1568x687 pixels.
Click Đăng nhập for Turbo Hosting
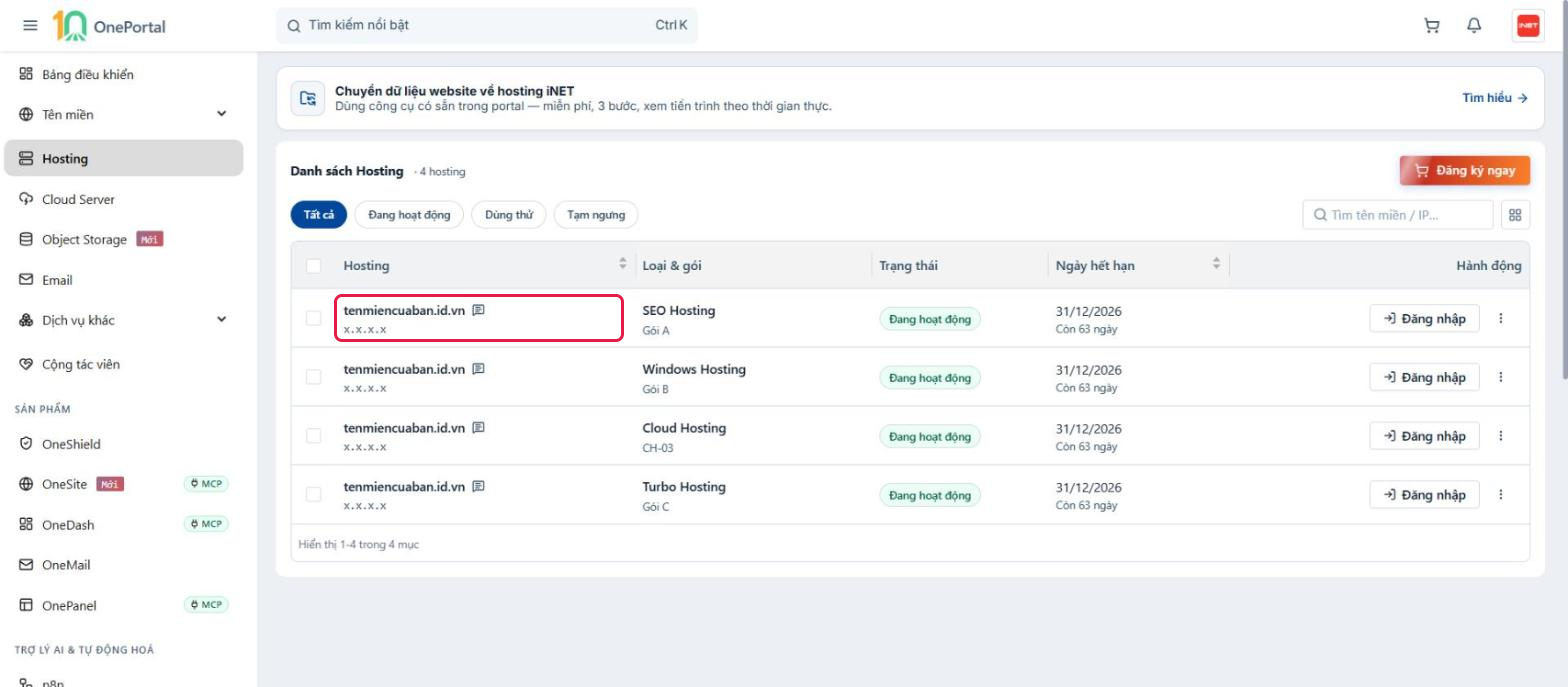[1424, 495]
